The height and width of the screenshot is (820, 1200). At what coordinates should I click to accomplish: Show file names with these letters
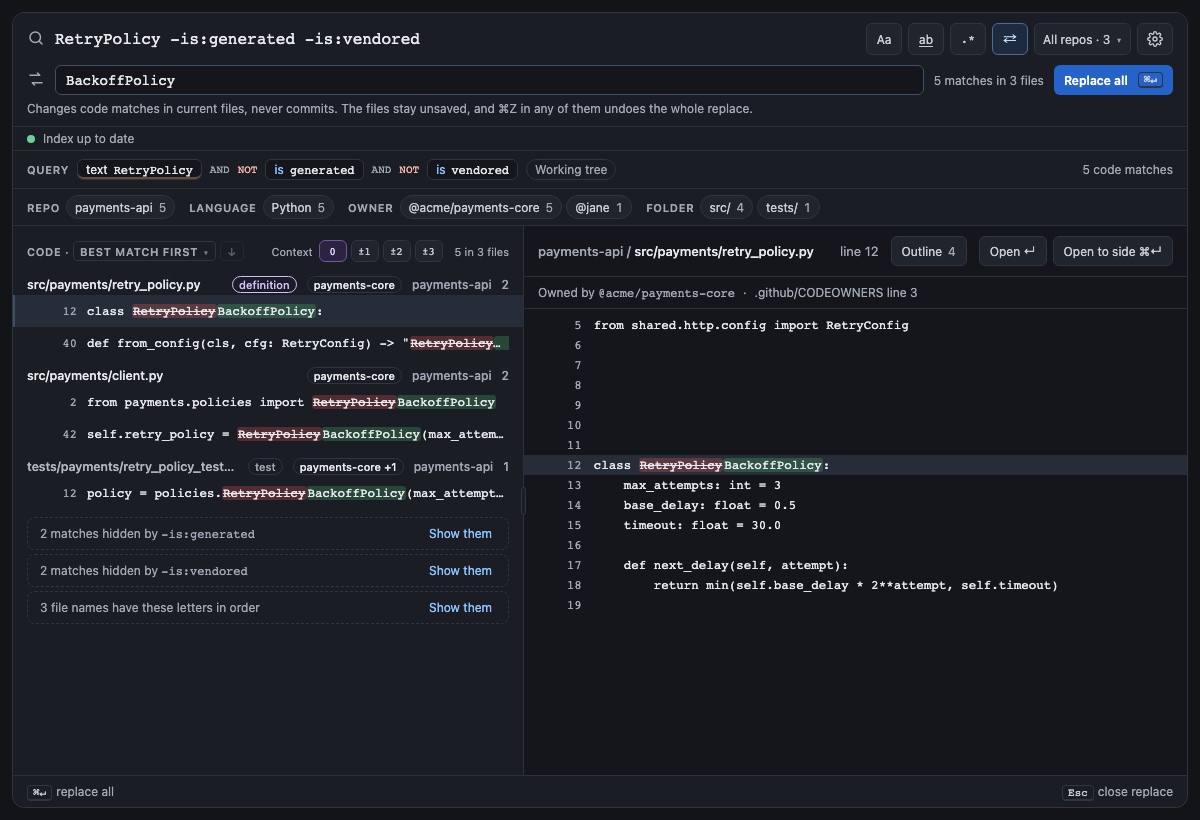pos(460,608)
